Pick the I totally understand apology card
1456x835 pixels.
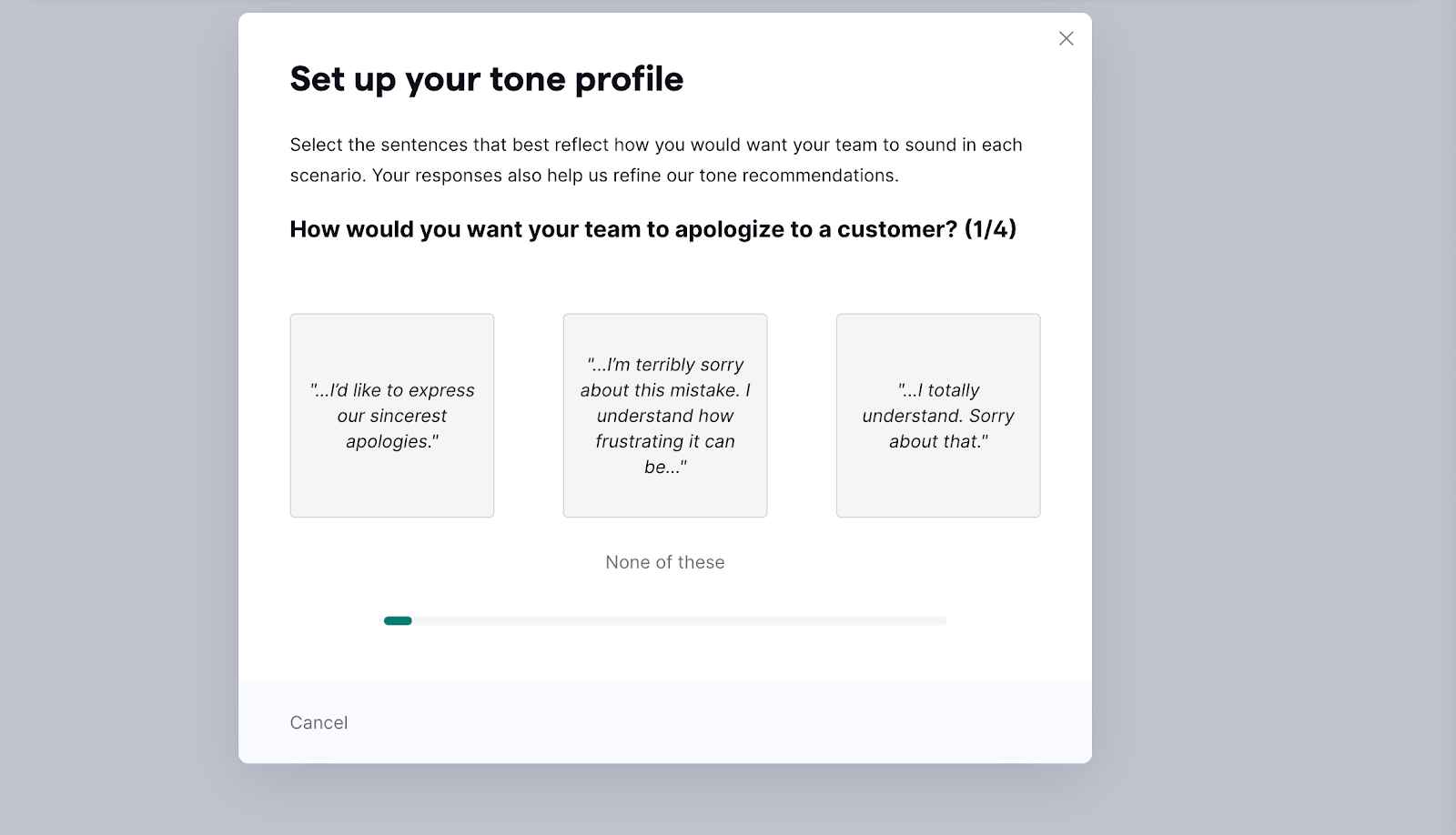pos(937,416)
